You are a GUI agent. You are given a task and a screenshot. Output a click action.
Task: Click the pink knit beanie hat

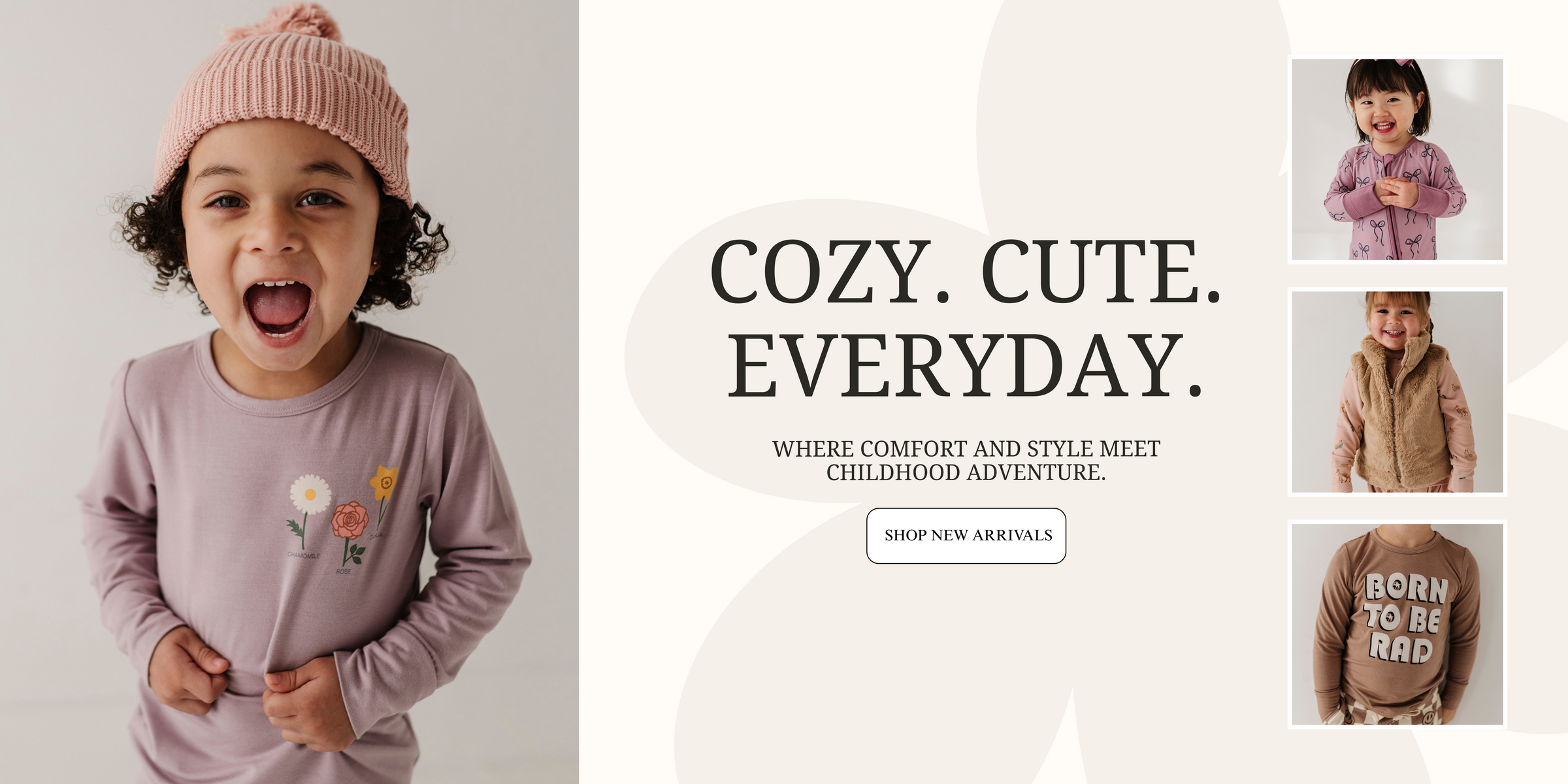pos(283,105)
